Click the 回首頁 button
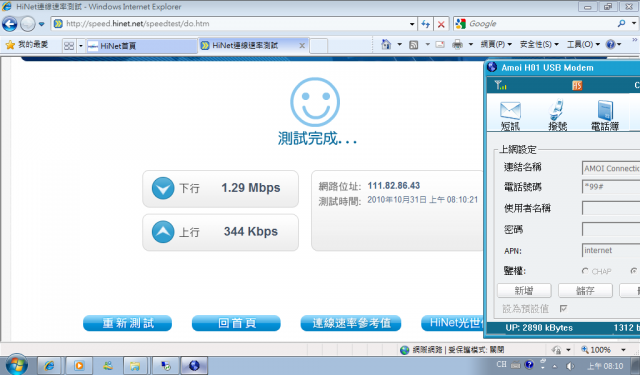 (x=236, y=323)
